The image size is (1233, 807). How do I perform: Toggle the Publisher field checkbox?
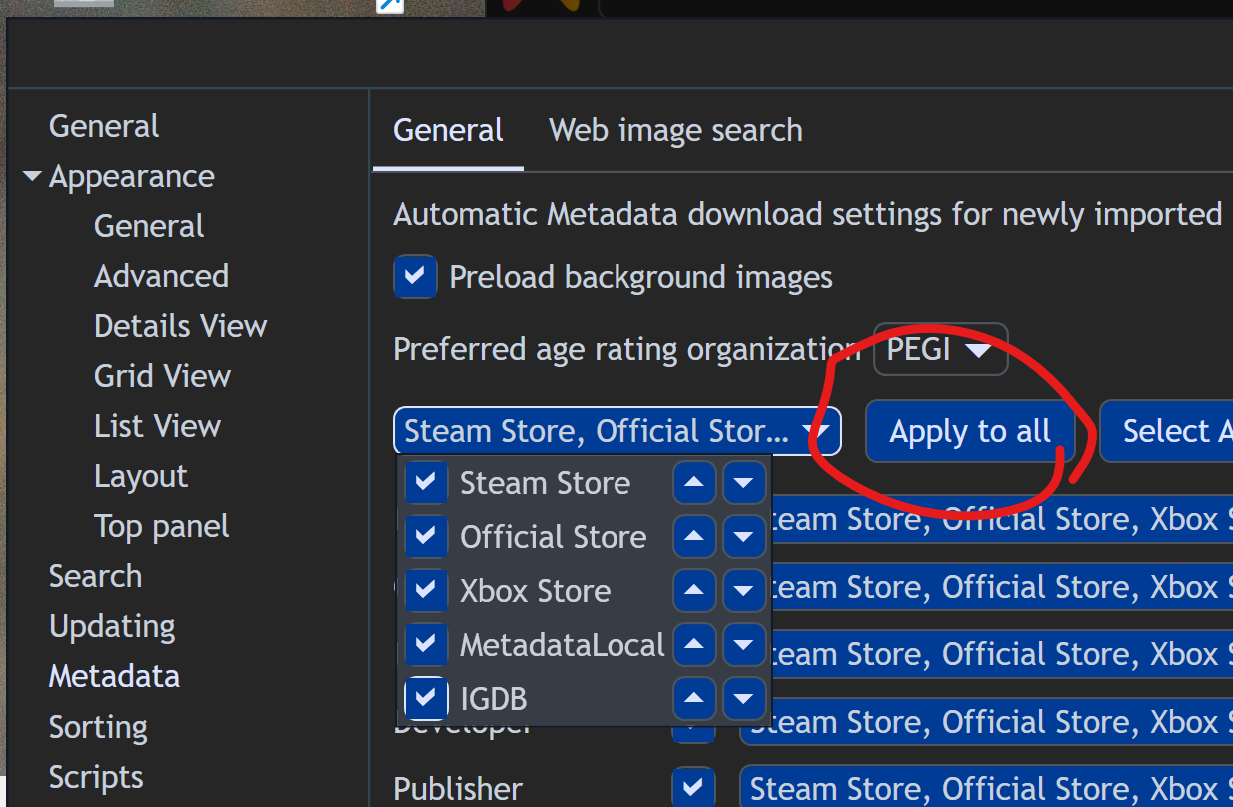pos(693,788)
